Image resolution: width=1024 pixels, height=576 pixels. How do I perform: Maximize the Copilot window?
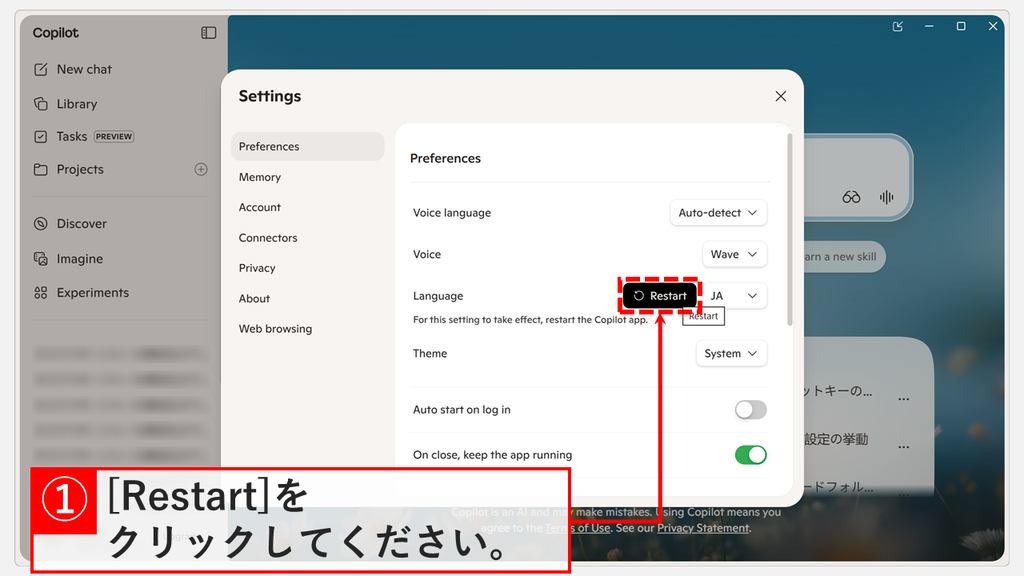(x=961, y=26)
